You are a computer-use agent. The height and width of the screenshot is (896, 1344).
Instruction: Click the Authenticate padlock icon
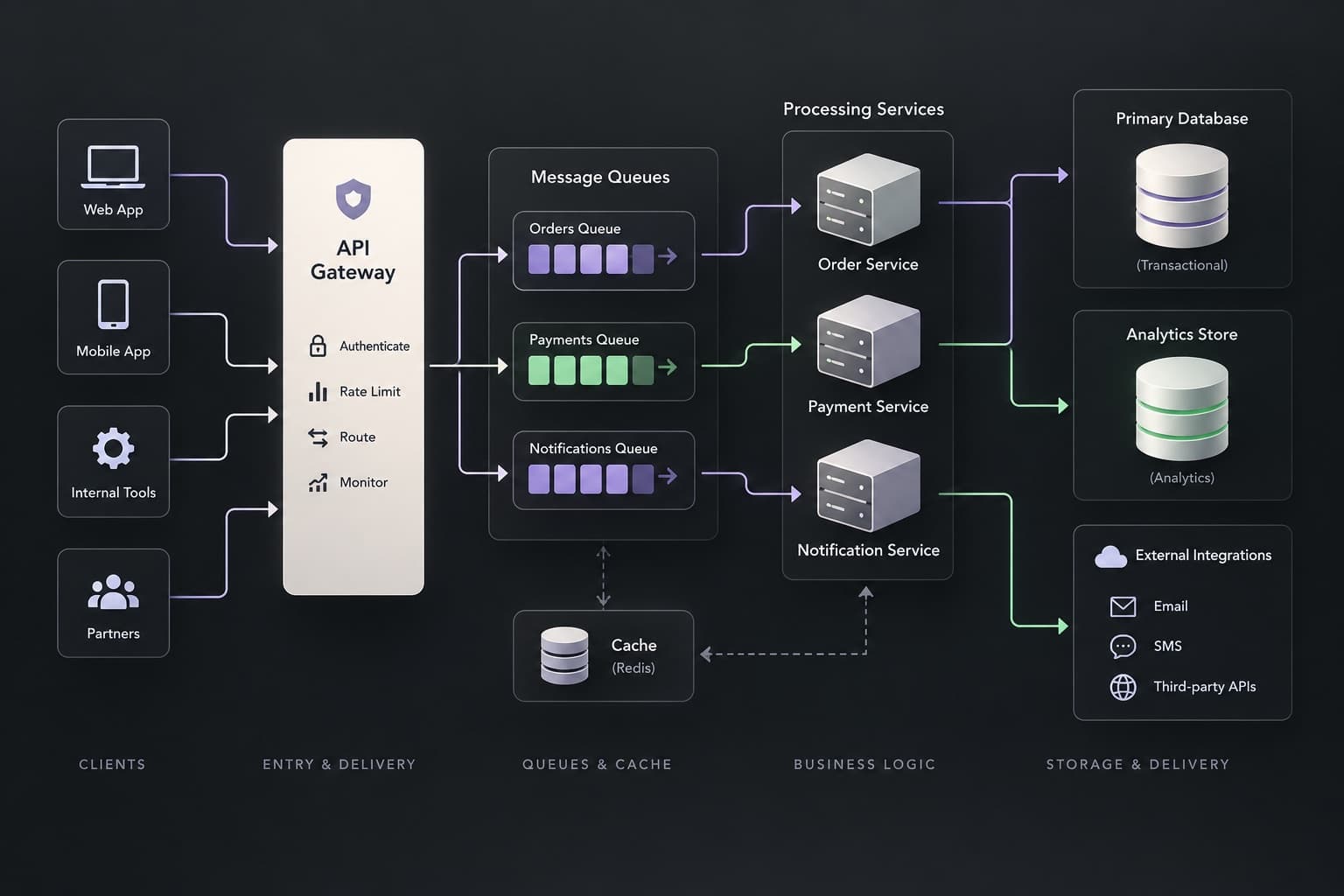coord(318,346)
